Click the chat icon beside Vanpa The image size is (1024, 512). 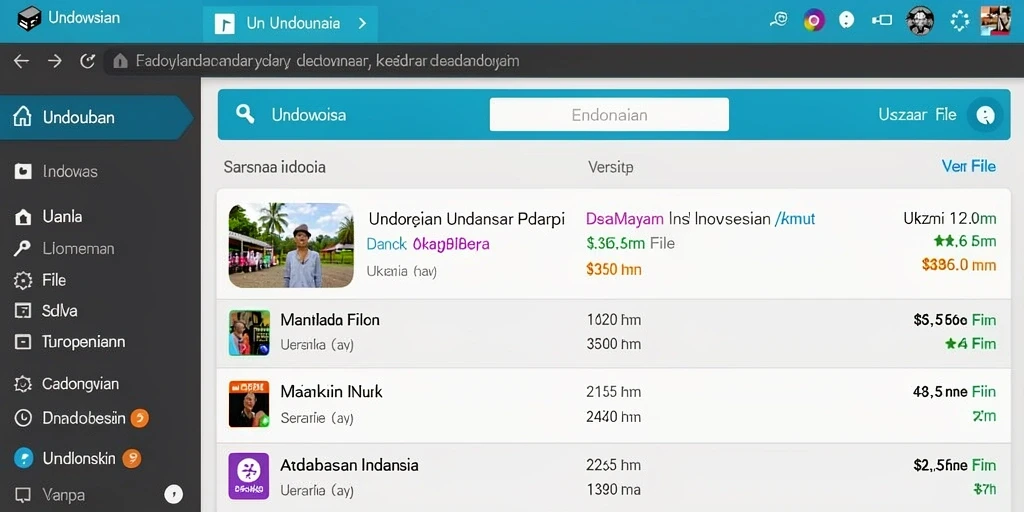coord(23,495)
